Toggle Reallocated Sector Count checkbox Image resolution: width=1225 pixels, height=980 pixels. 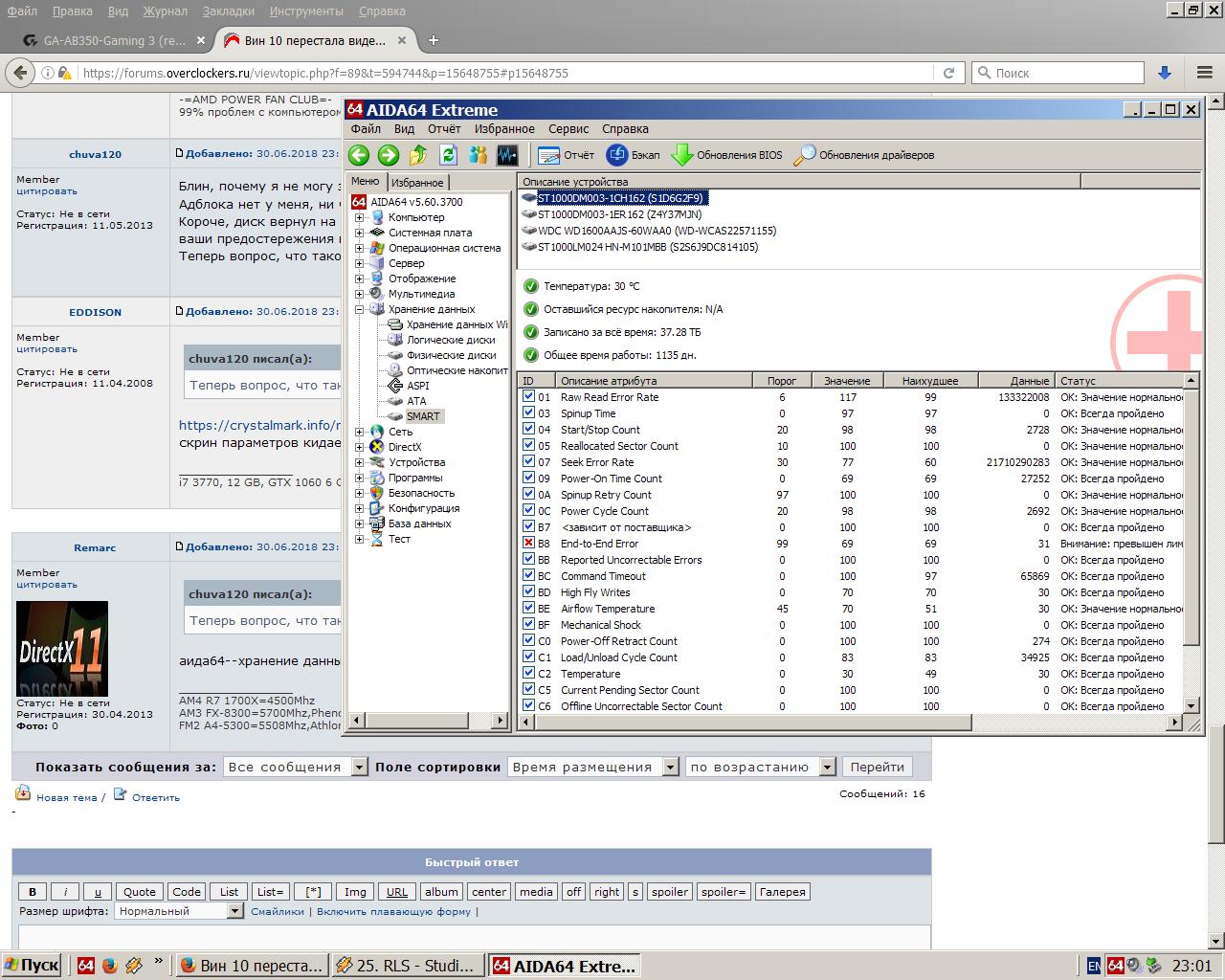(528, 445)
